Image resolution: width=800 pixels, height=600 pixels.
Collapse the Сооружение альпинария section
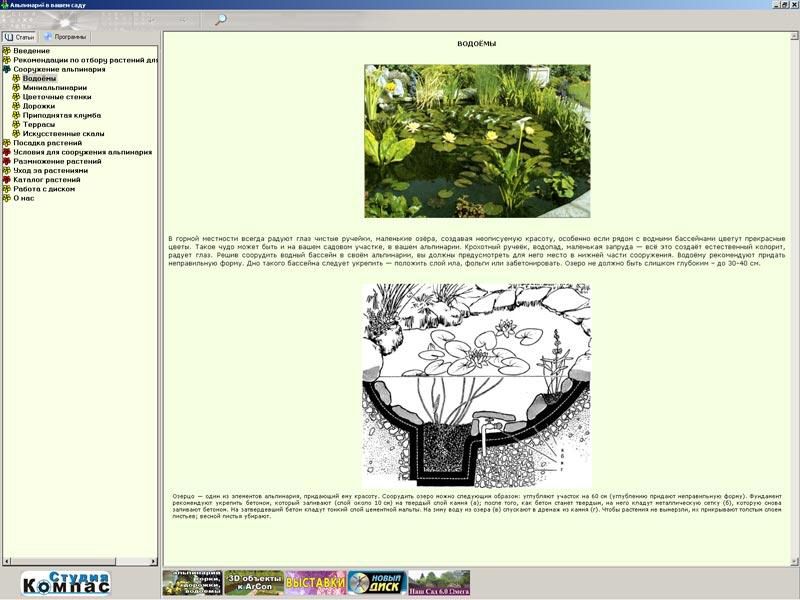[x=7, y=70]
